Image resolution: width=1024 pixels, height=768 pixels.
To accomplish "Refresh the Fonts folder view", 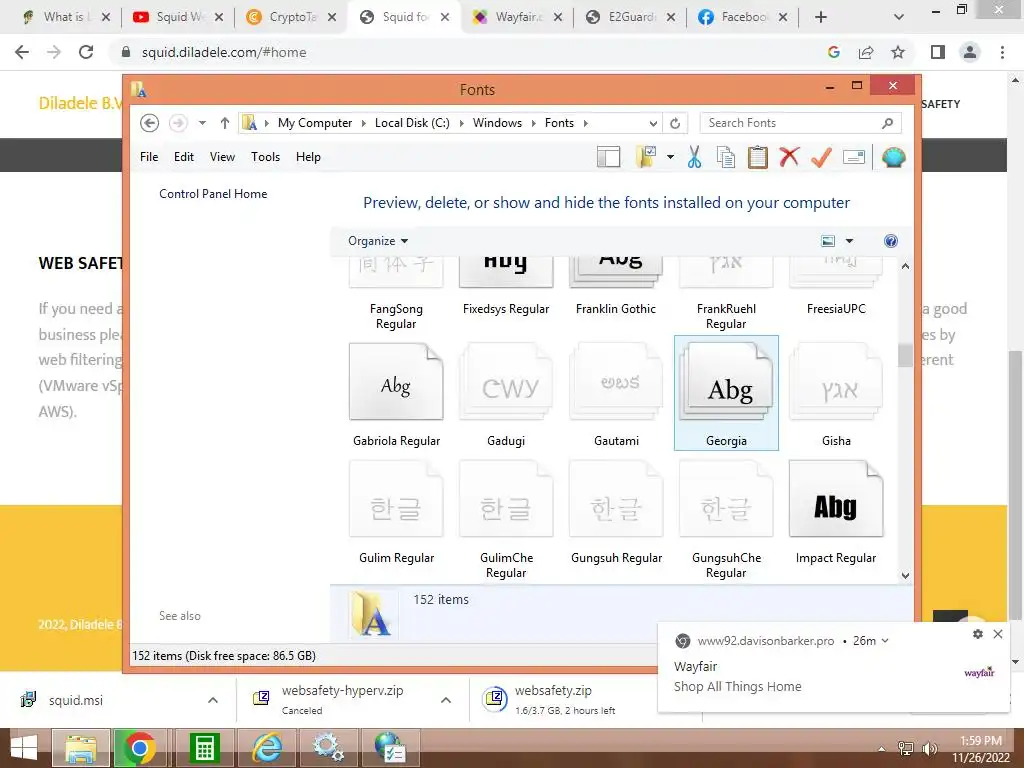I will pyautogui.click(x=675, y=123).
